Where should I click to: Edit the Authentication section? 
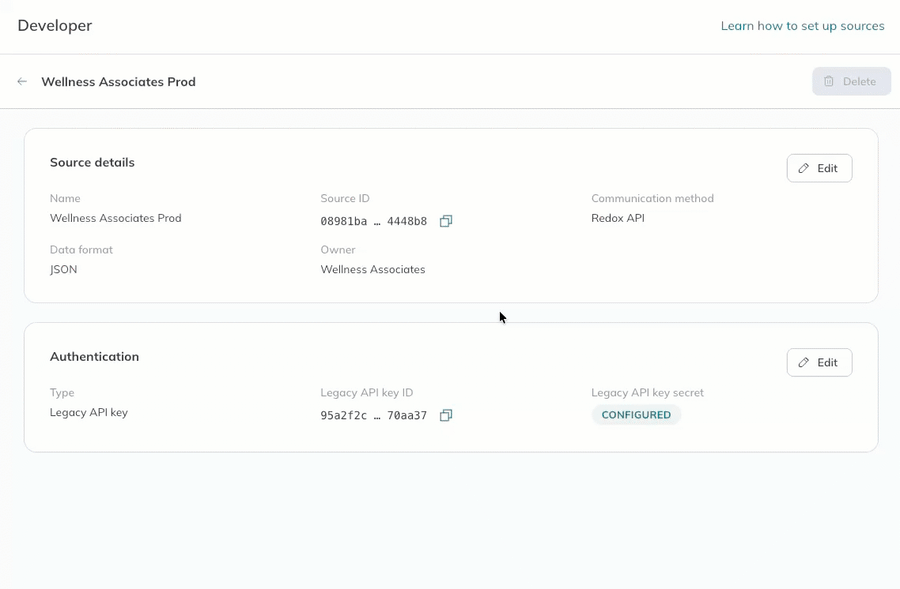[819, 362]
